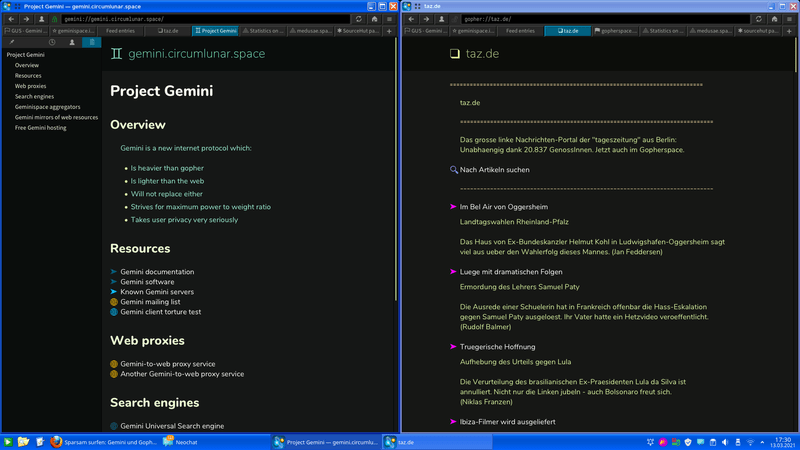
Task: Go back in the Project Gemini window
Action: tap(11, 19)
